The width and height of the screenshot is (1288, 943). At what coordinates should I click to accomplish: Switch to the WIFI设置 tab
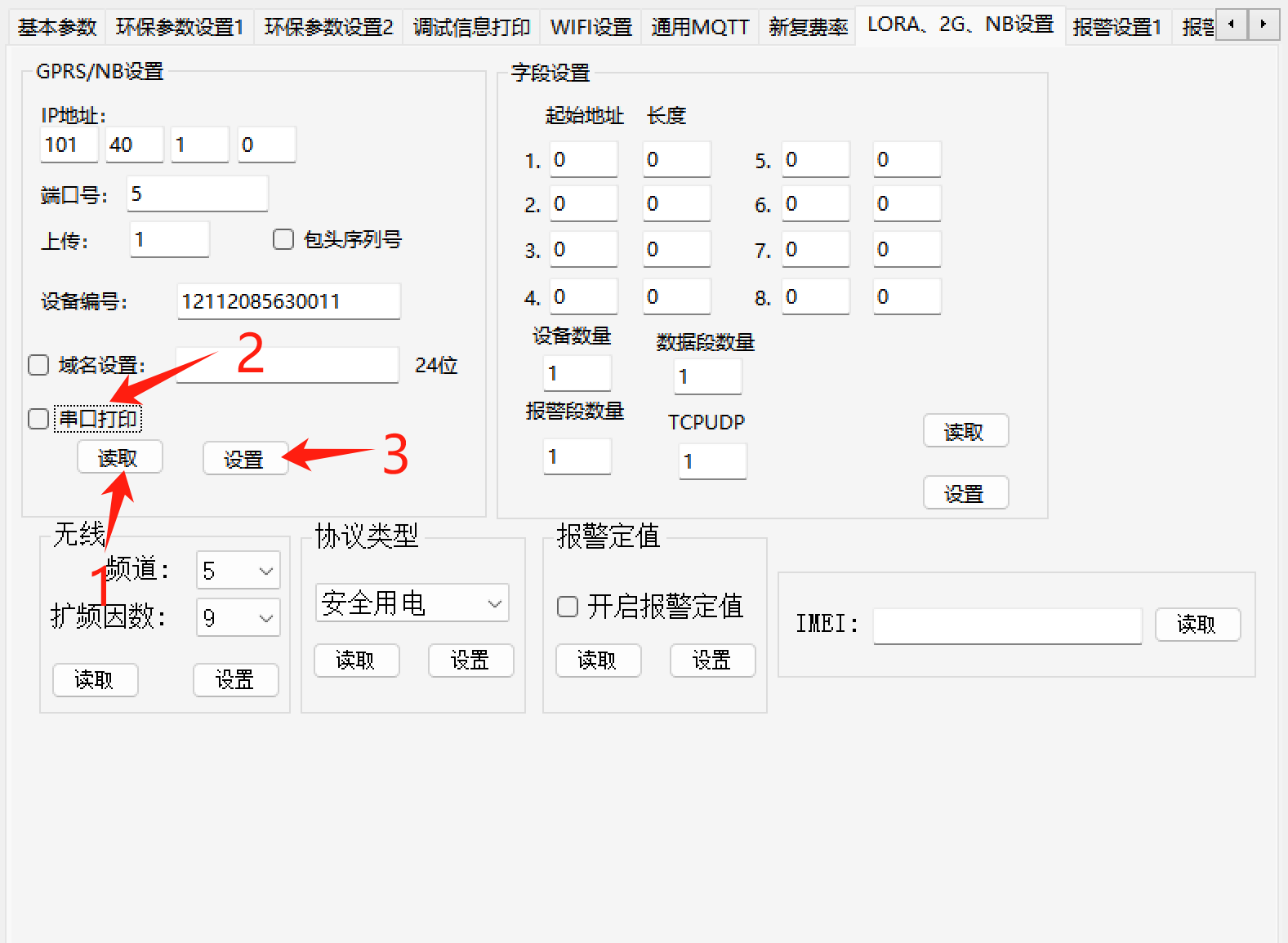pyautogui.click(x=591, y=27)
